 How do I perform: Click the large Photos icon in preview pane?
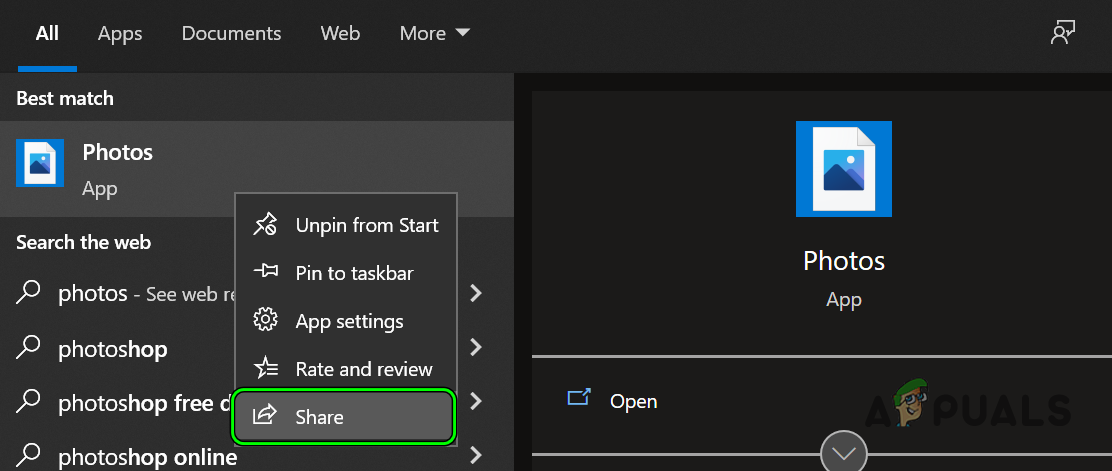click(x=844, y=169)
